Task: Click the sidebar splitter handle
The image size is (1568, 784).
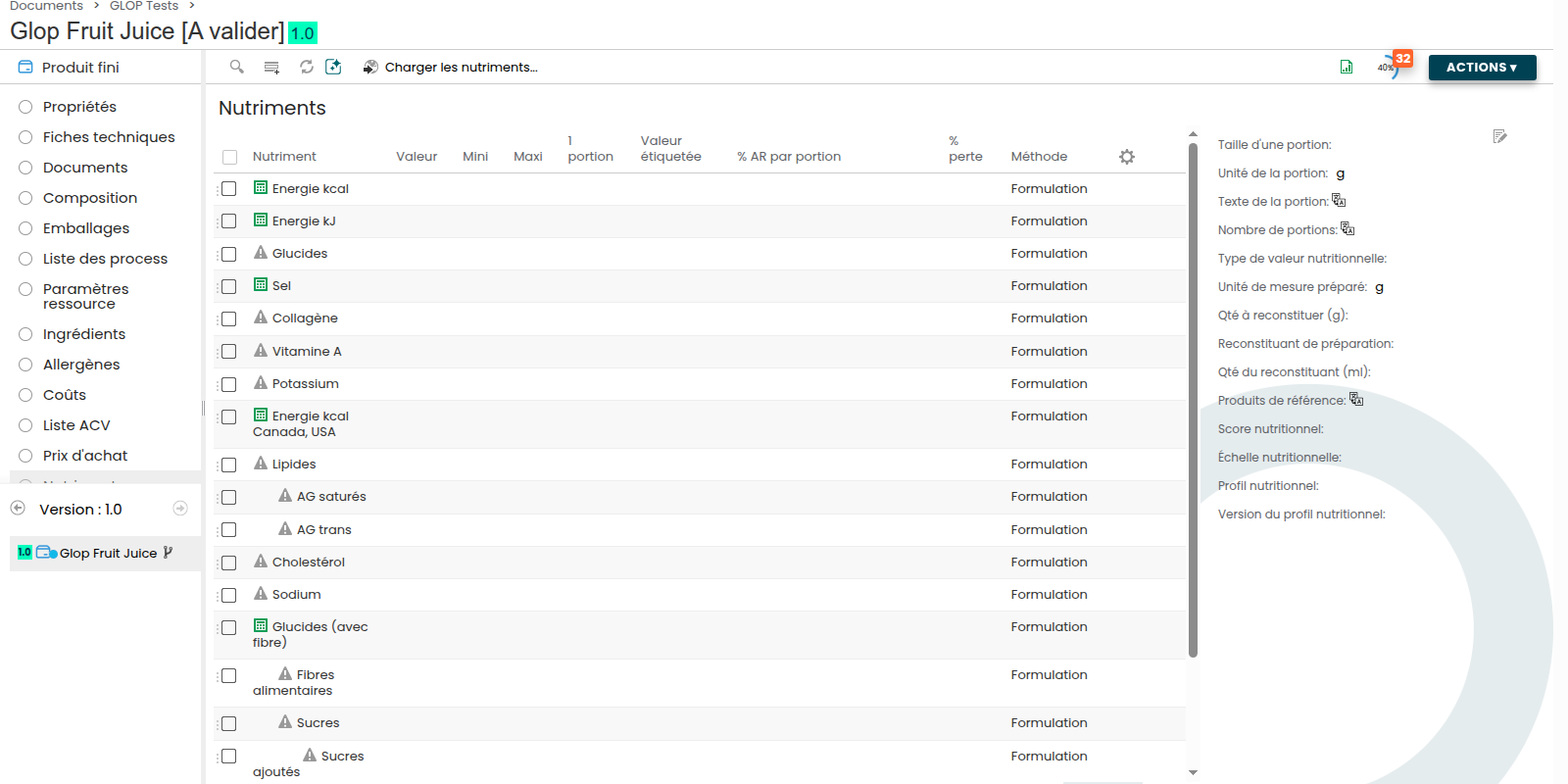Action: click(x=203, y=408)
